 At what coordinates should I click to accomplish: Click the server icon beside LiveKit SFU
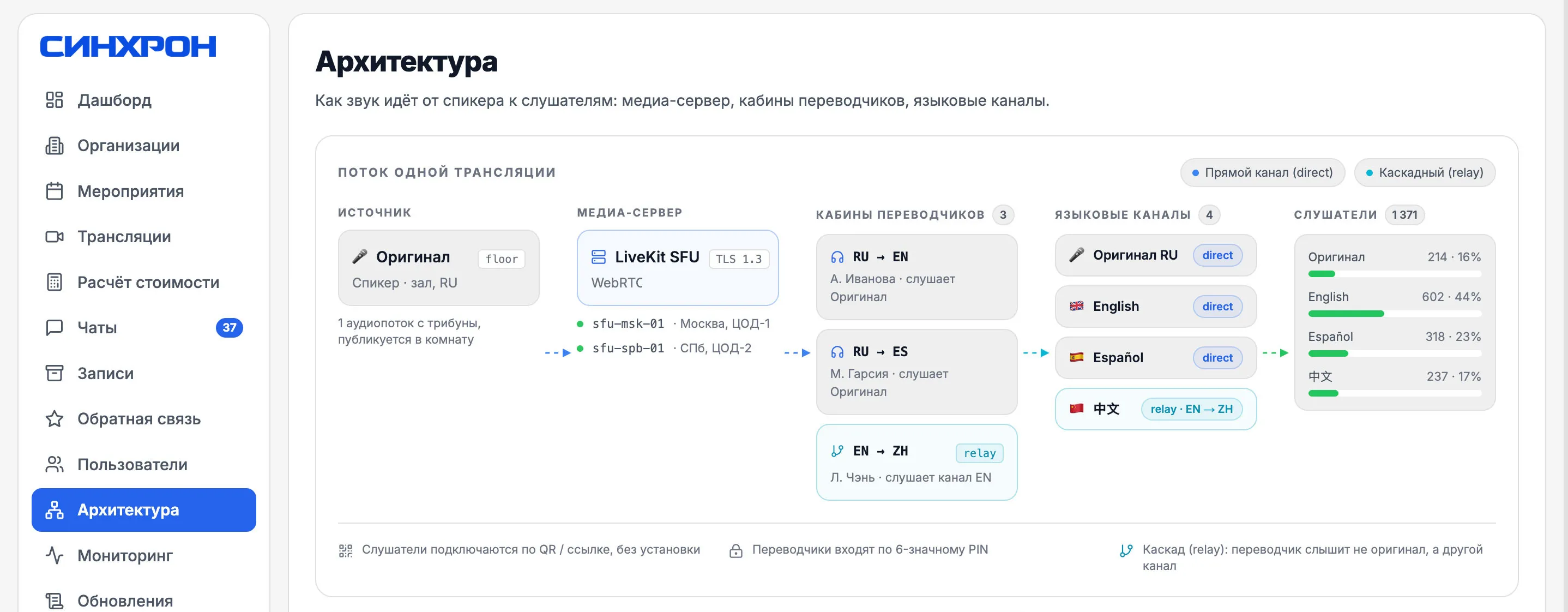(598, 257)
